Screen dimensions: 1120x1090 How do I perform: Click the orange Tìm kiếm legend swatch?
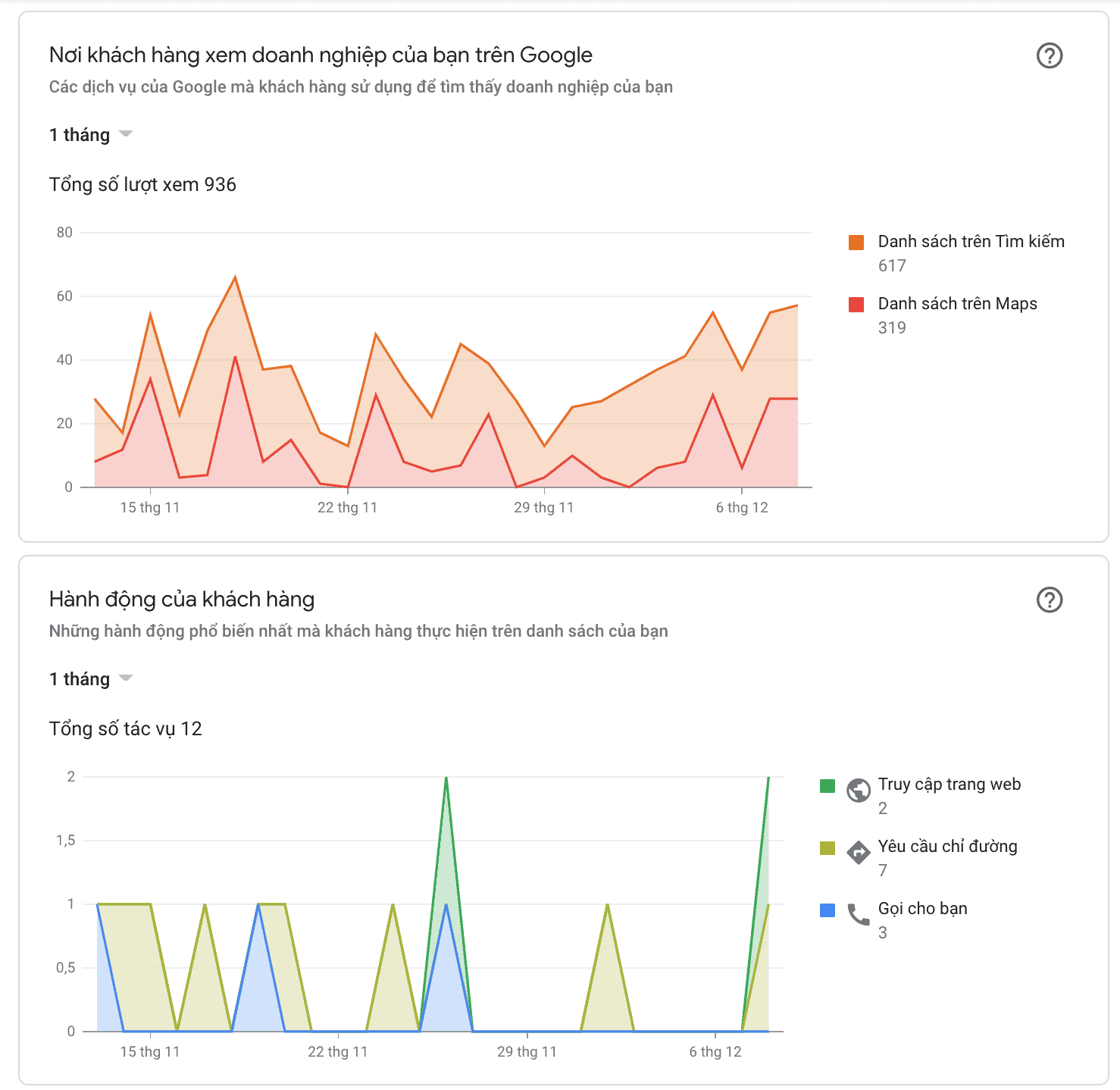coord(856,243)
